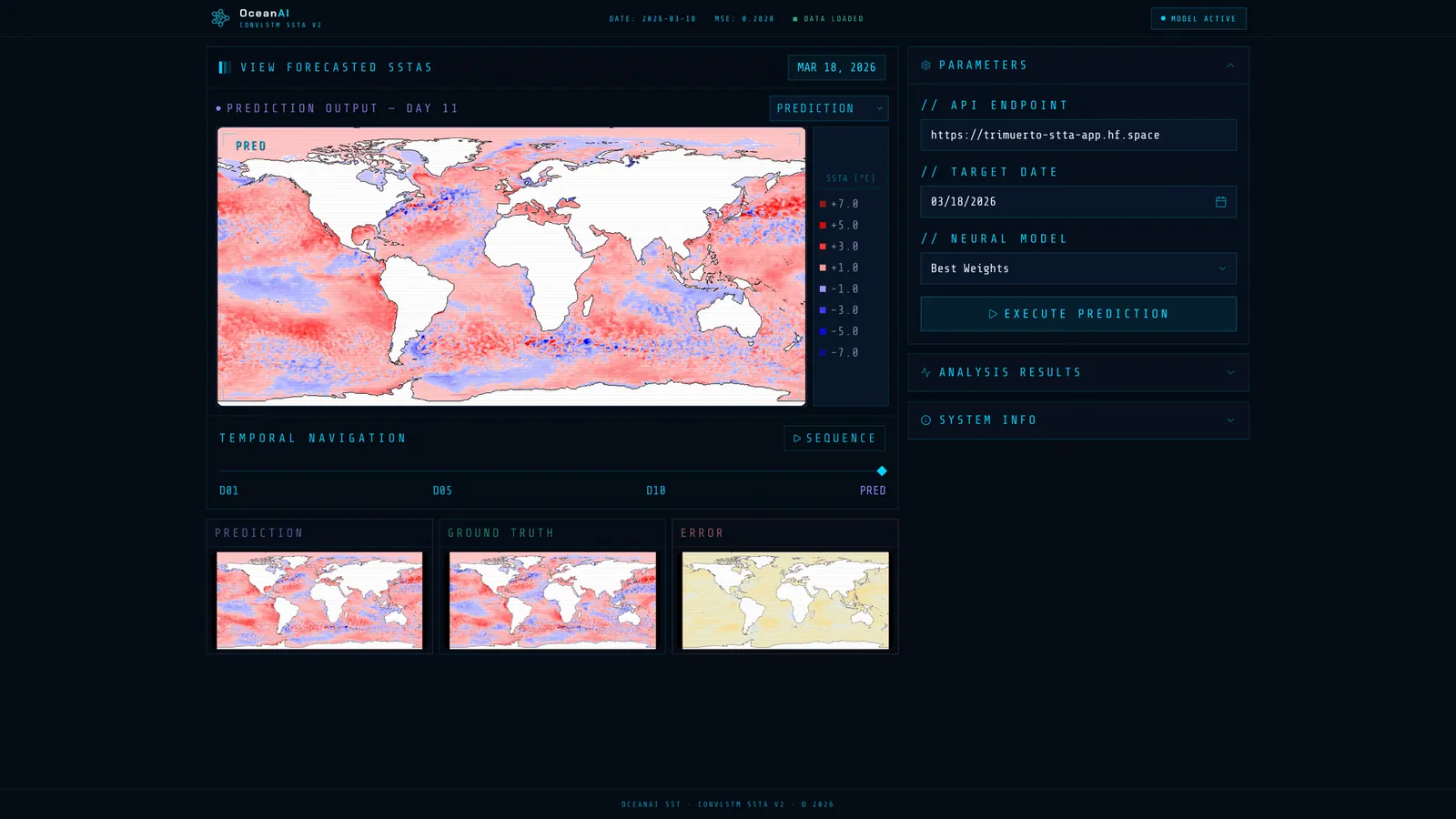Open the Error thumbnail map
Image resolution: width=1456 pixels, height=819 pixels.
(x=785, y=601)
